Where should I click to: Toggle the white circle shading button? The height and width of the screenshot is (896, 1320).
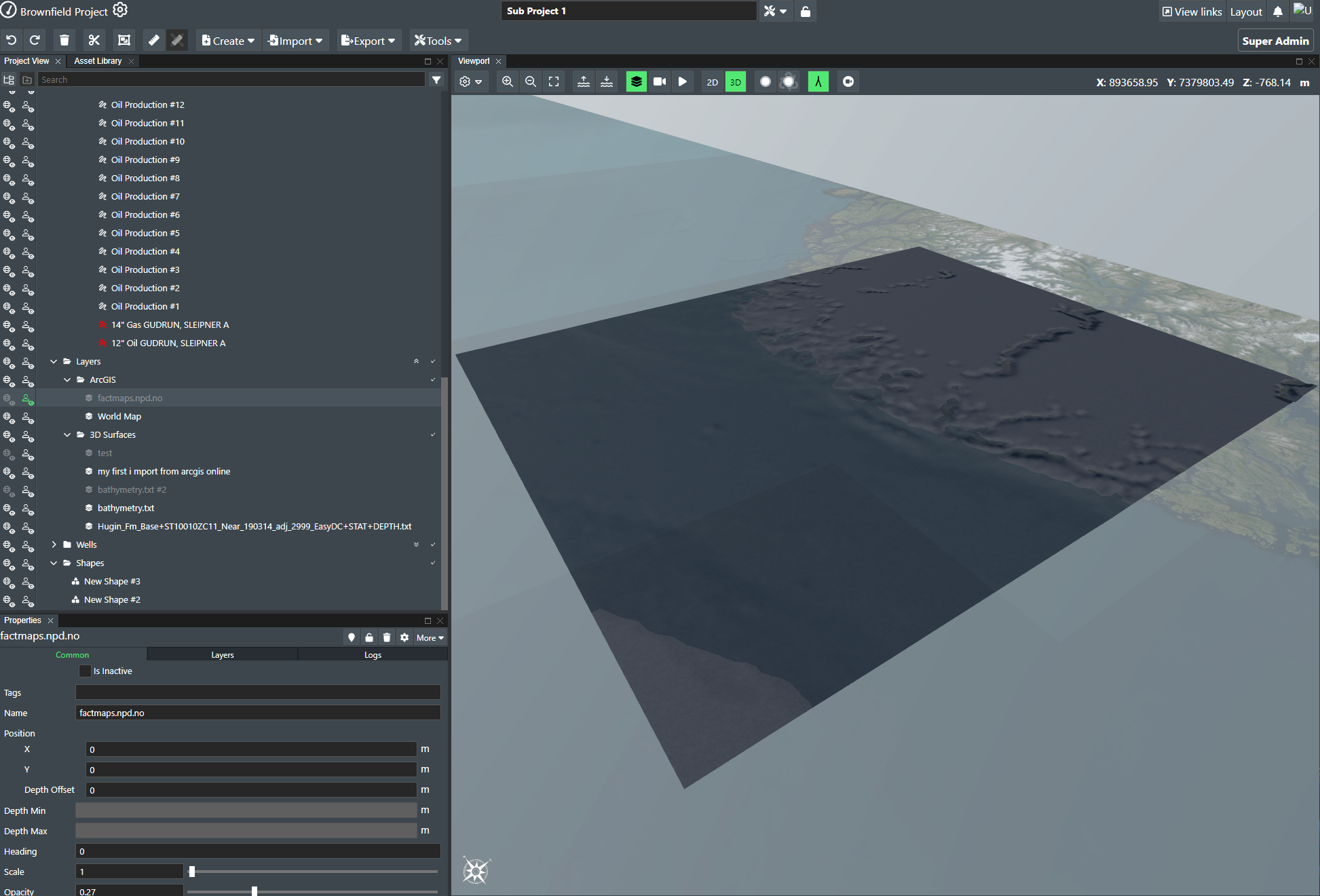[x=766, y=81]
